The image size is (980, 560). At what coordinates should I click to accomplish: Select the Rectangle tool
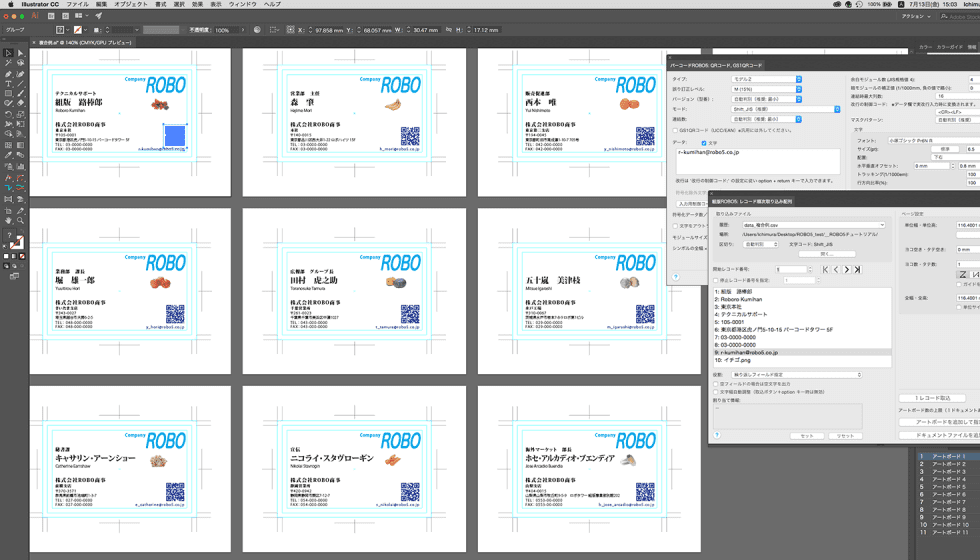point(8,94)
